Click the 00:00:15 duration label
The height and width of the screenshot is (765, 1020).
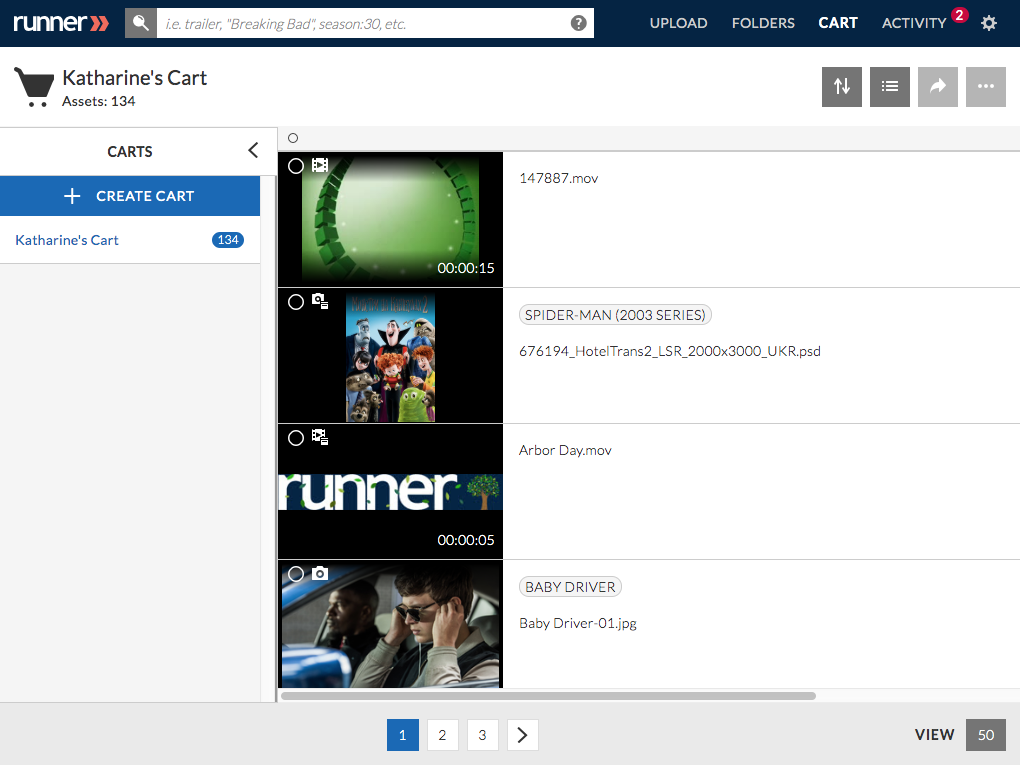tap(466, 268)
